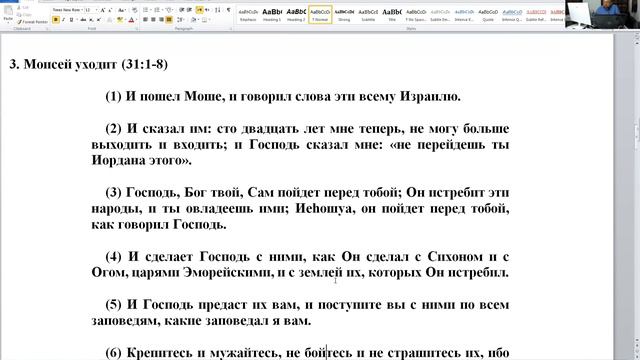Image resolution: width=640 pixels, height=360 pixels.
Task: Open the underline style dropdown arrow
Action: click(77, 19)
